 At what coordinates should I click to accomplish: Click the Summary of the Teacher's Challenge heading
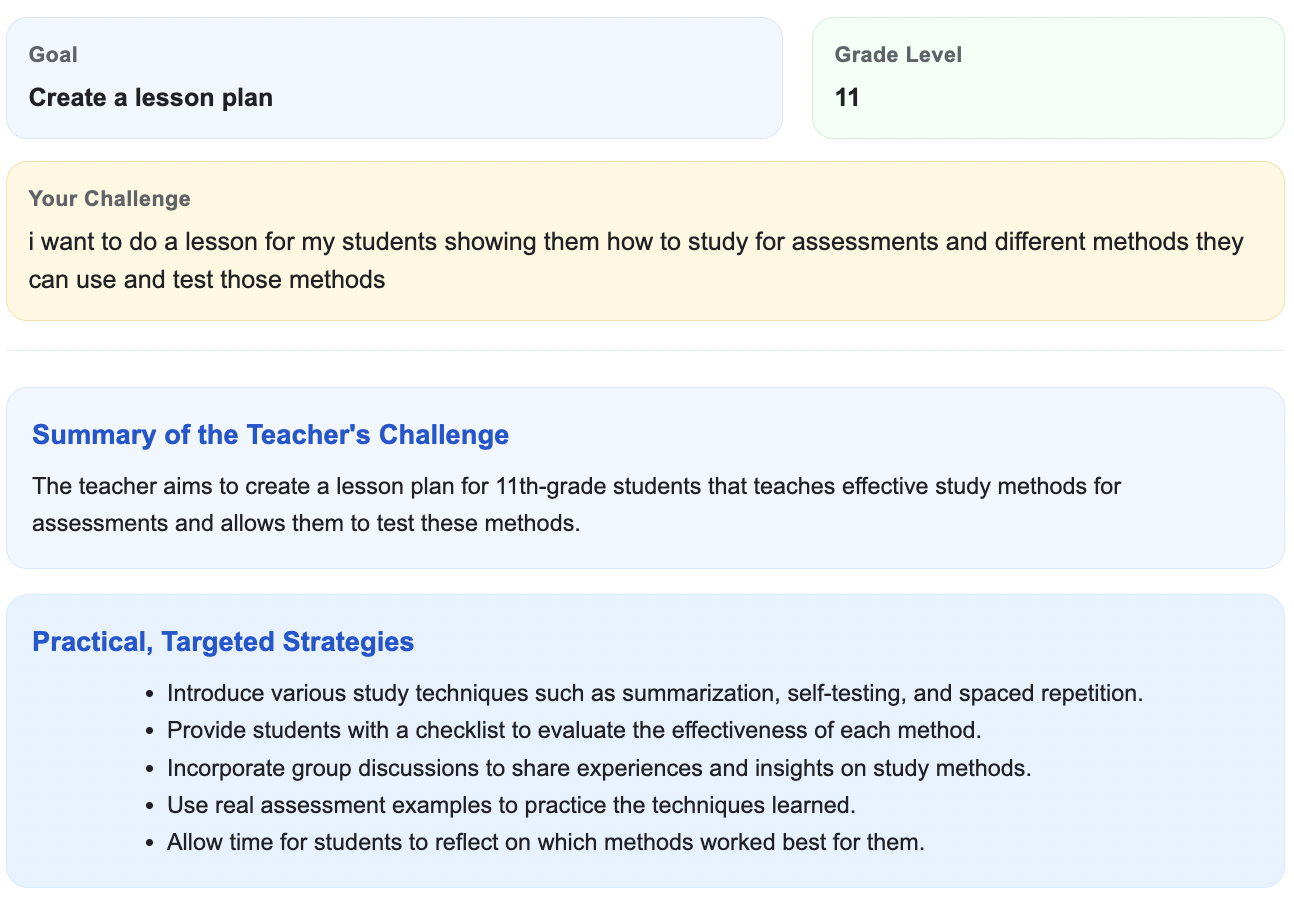click(x=270, y=435)
